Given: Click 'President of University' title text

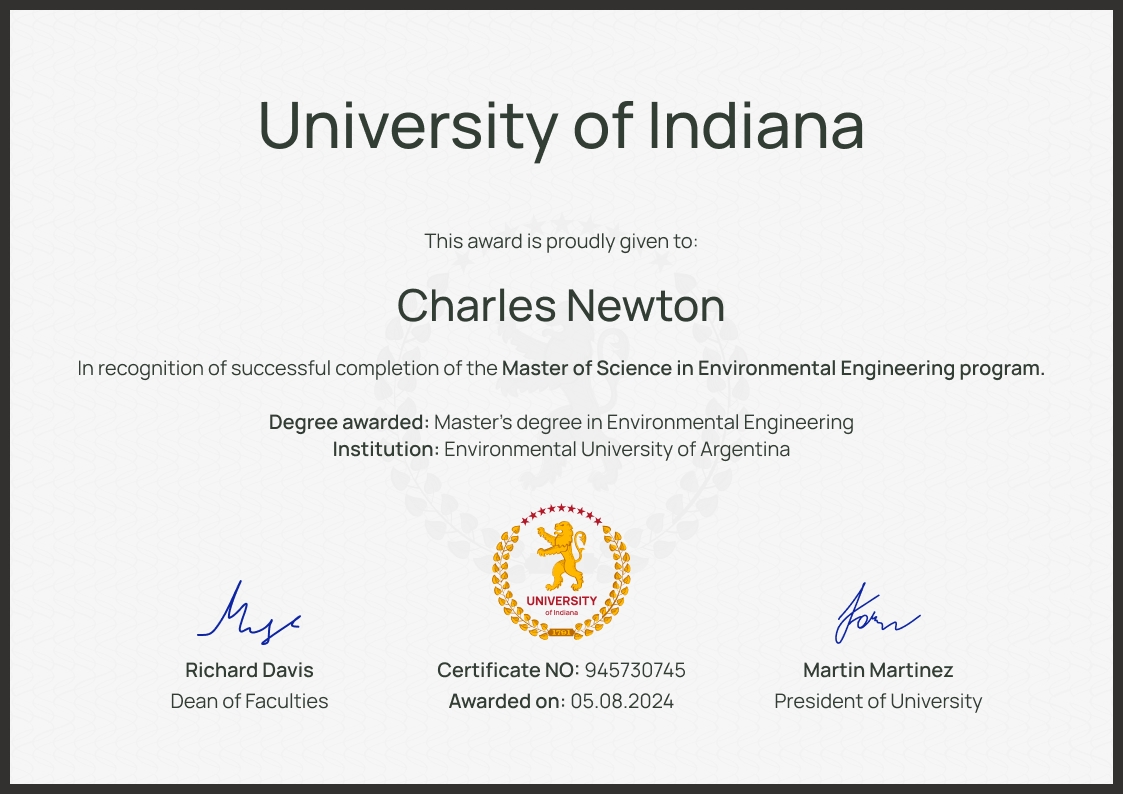Looking at the screenshot, I should tap(877, 701).
